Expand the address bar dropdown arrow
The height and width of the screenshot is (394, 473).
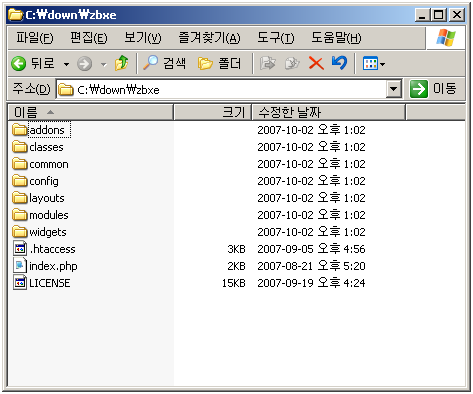point(394,89)
